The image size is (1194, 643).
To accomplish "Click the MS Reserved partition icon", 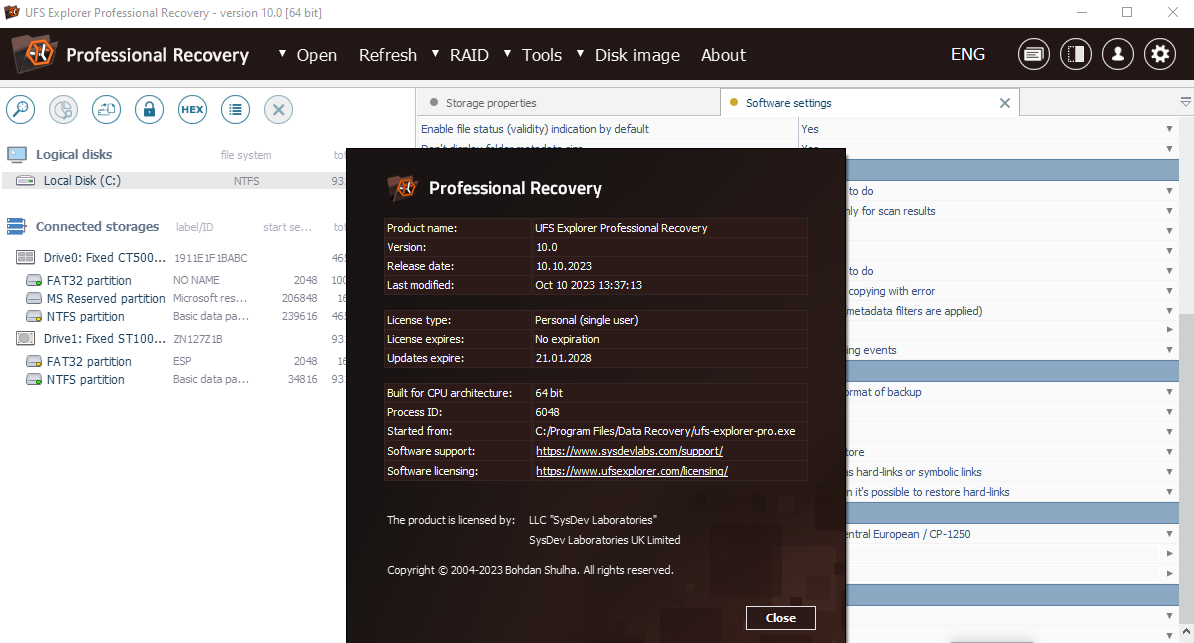I will coord(34,299).
